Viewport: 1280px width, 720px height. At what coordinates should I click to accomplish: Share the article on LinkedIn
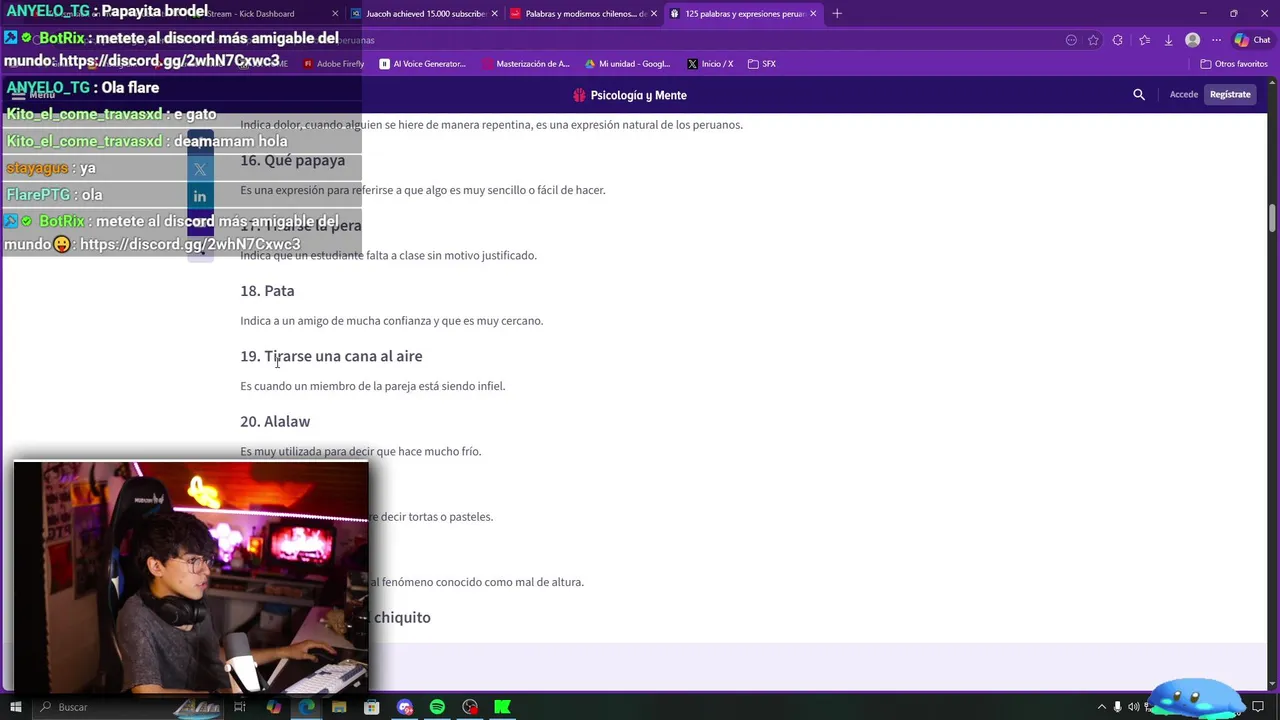coord(200,197)
